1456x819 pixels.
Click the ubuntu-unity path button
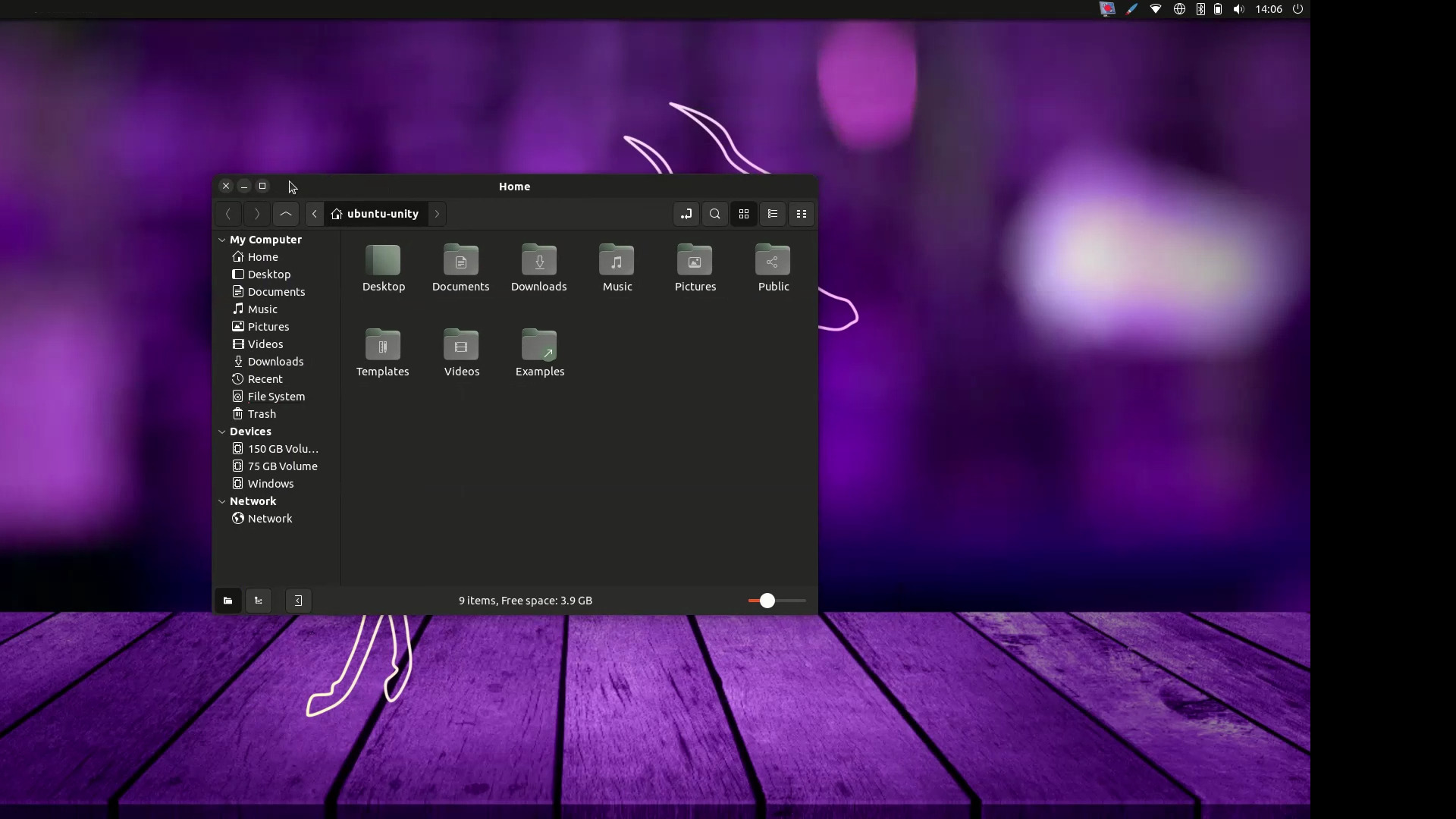pyautogui.click(x=375, y=214)
